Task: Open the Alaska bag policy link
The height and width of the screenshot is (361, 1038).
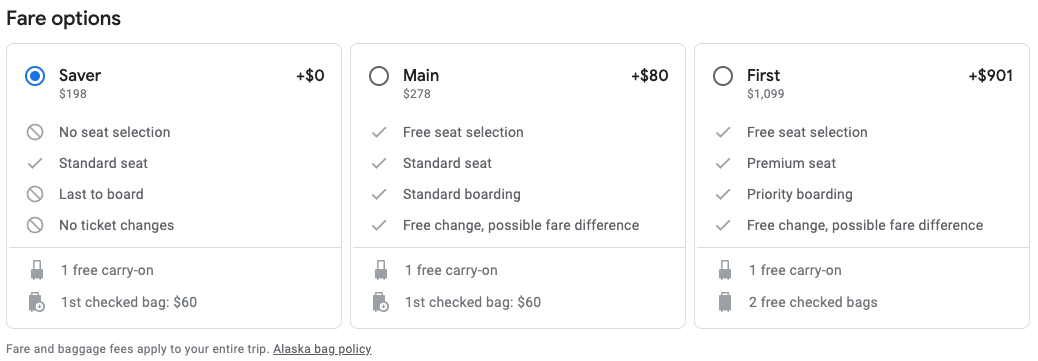Action: pyautogui.click(x=322, y=348)
